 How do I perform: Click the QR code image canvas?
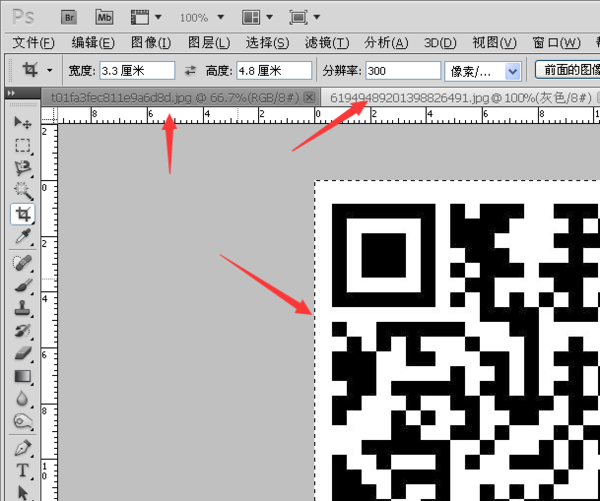(x=457, y=341)
